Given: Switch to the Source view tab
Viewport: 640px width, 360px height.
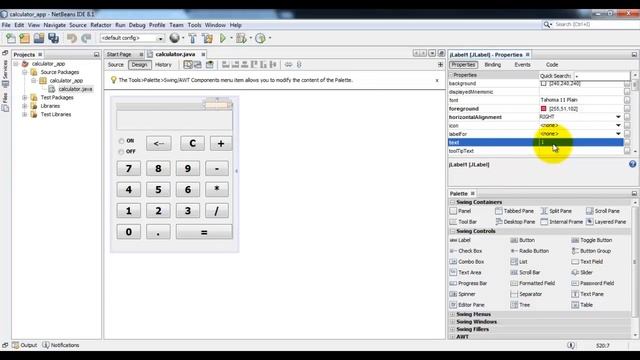Looking at the screenshot, I should coord(116,65).
